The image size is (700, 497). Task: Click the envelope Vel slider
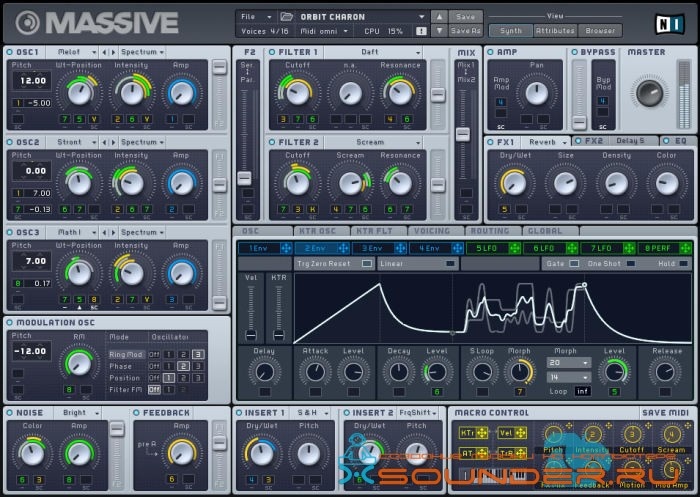pyautogui.click(x=251, y=334)
